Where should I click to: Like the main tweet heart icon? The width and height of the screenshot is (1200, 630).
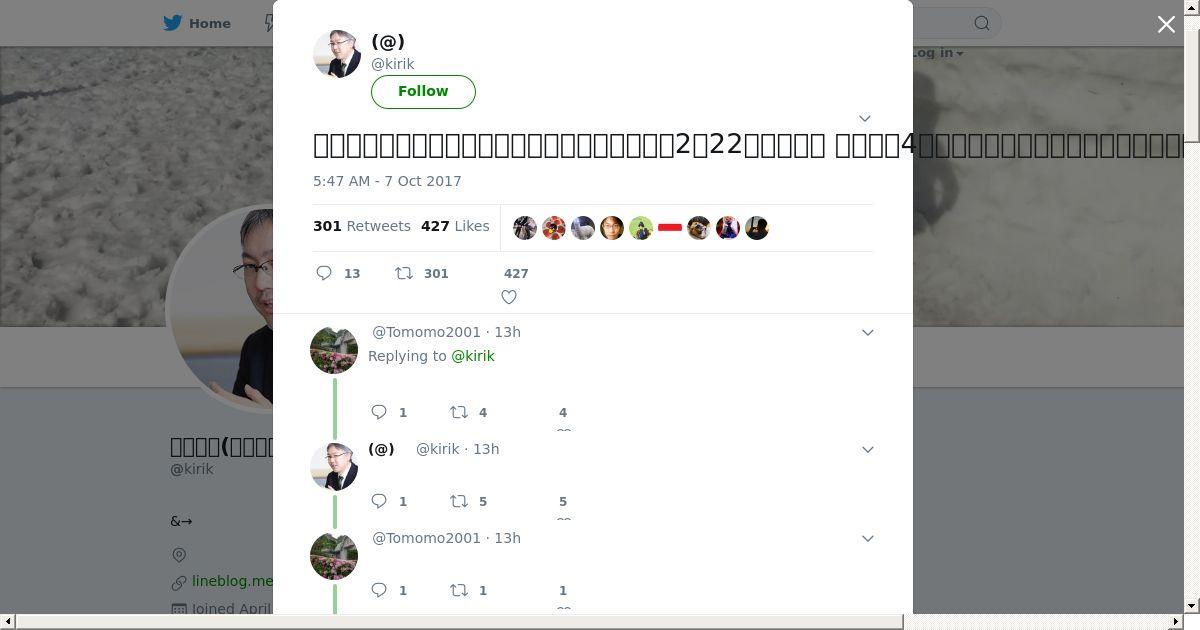(x=509, y=297)
